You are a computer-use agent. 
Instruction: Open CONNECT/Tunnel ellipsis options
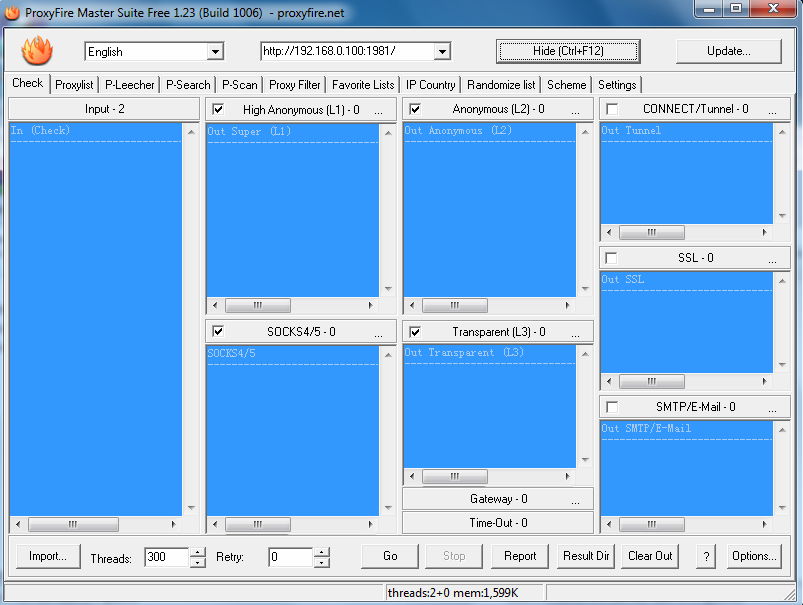click(x=772, y=110)
